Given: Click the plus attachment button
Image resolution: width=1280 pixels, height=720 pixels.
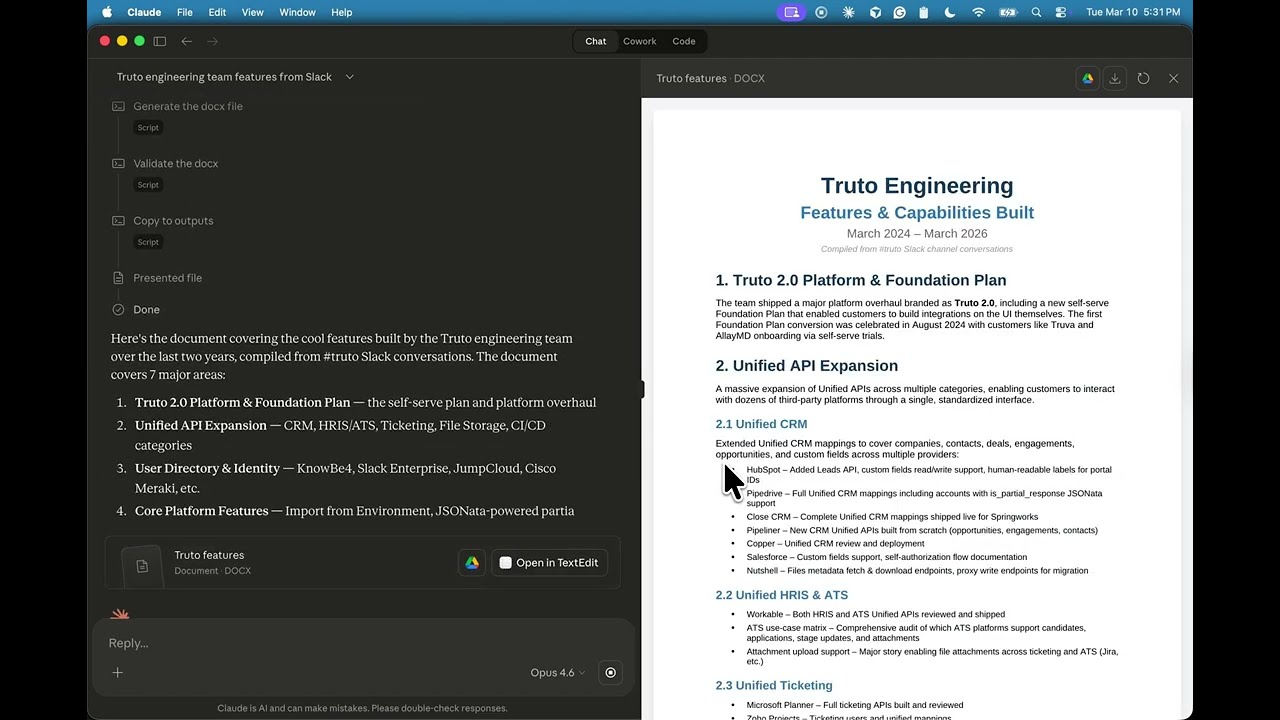Looking at the screenshot, I should tap(117, 672).
